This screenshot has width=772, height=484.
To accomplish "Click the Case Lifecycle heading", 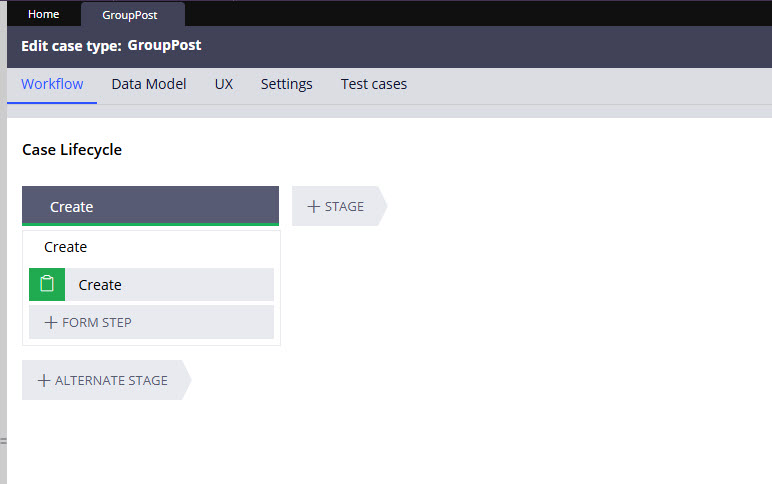I will tap(72, 150).
